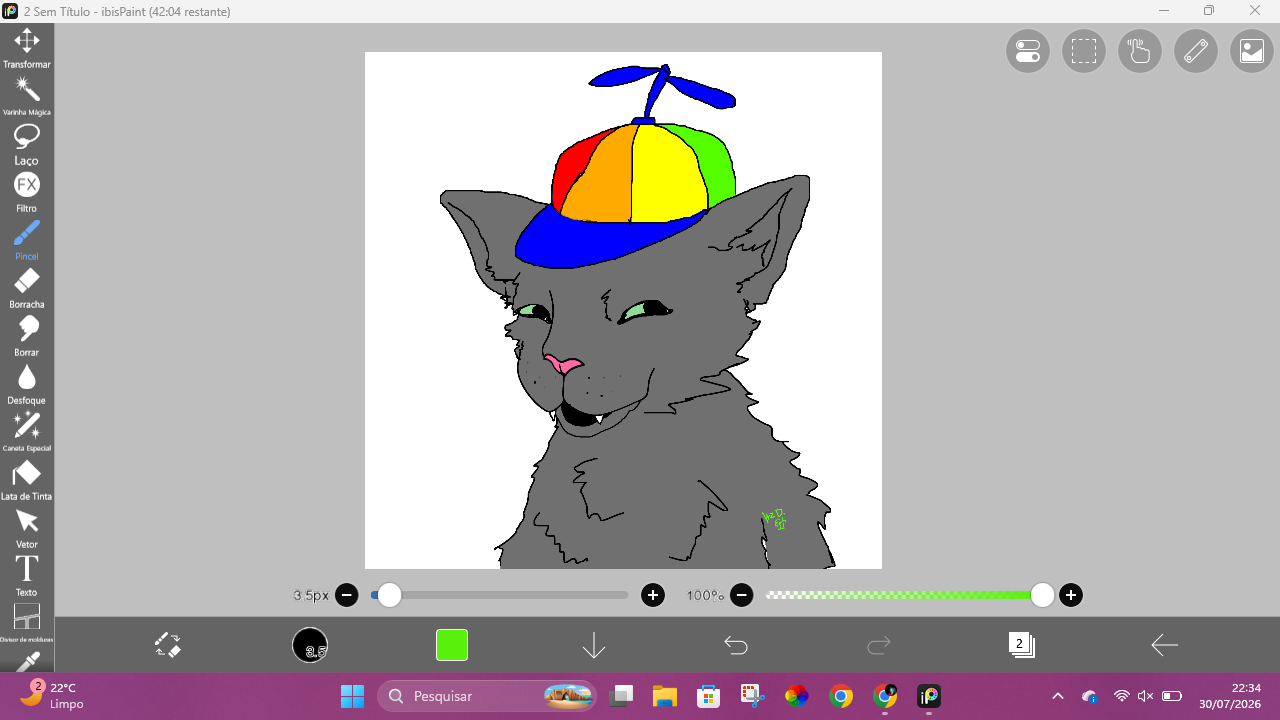This screenshot has height=720, width=1280.
Task: Choose the Caneta Especial tool
Action: pyautogui.click(x=27, y=431)
